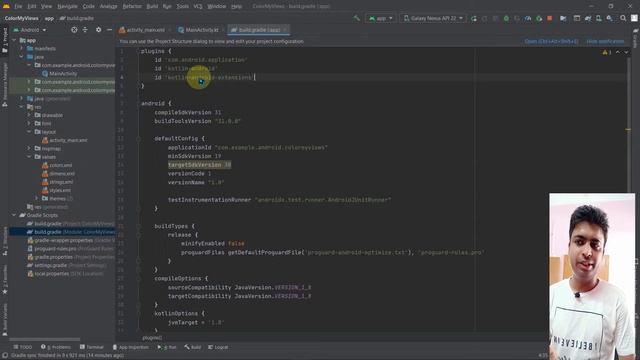Viewport: 640px width, 360px height.
Task: Expand the mipmap folder
Action: (29, 149)
